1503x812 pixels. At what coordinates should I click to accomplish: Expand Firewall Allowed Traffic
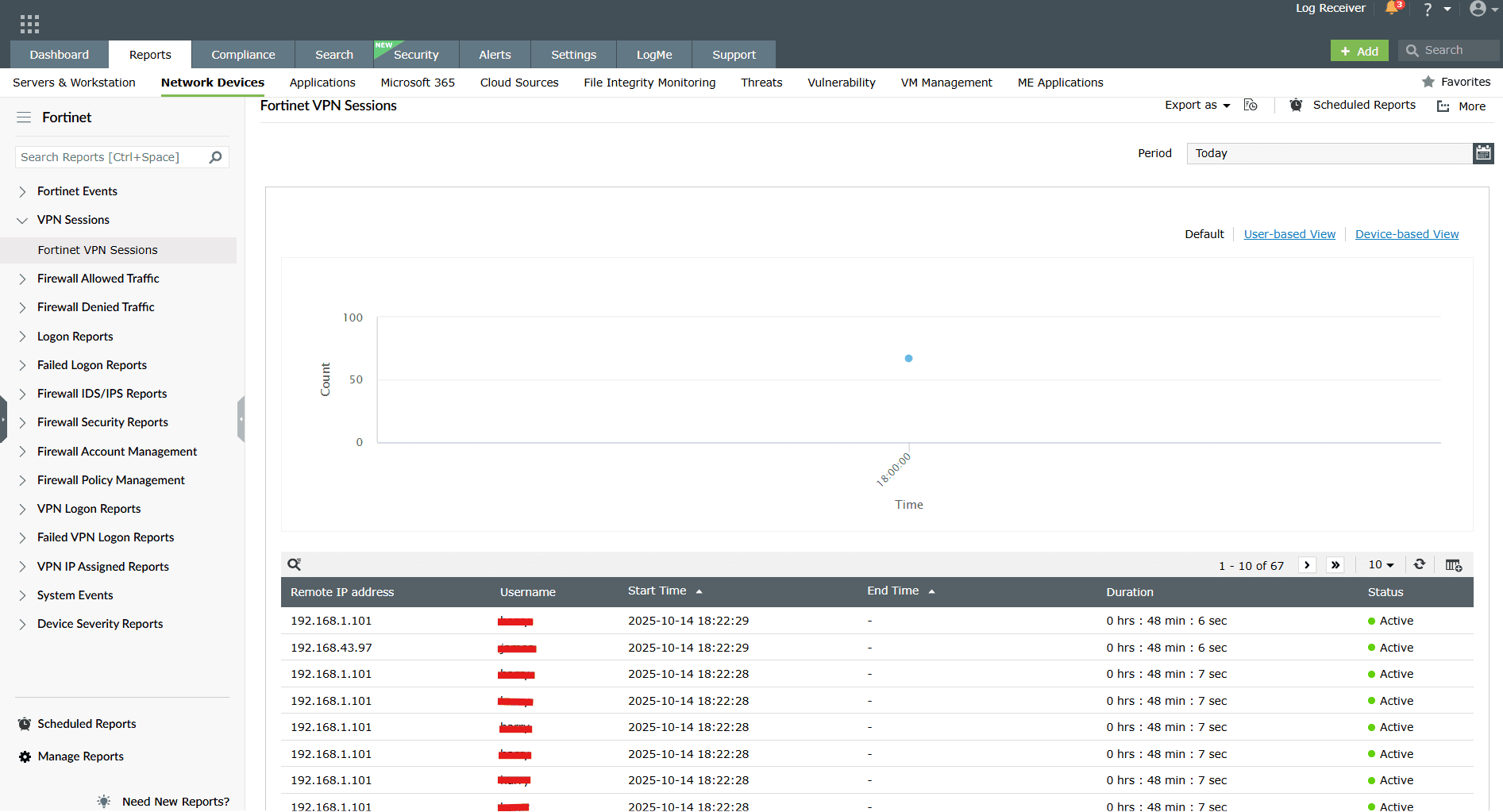[x=22, y=279]
